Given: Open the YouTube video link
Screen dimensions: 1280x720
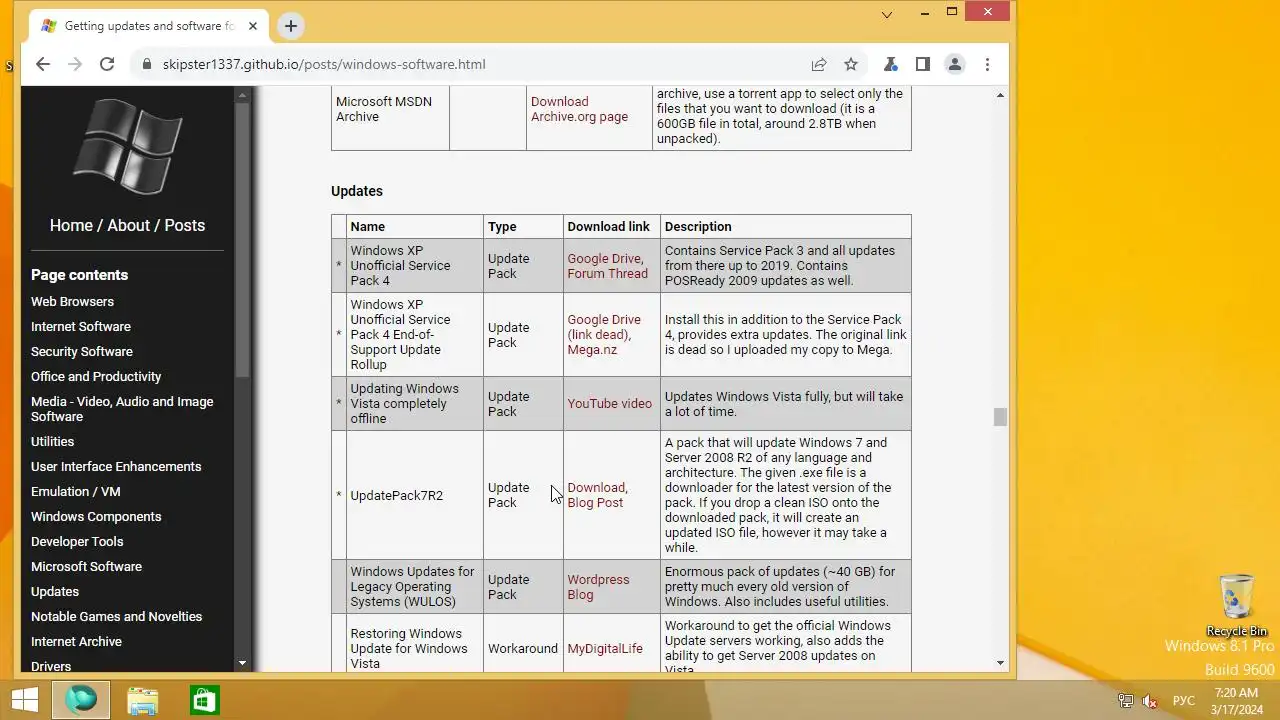Looking at the screenshot, I should click(609, 403).
